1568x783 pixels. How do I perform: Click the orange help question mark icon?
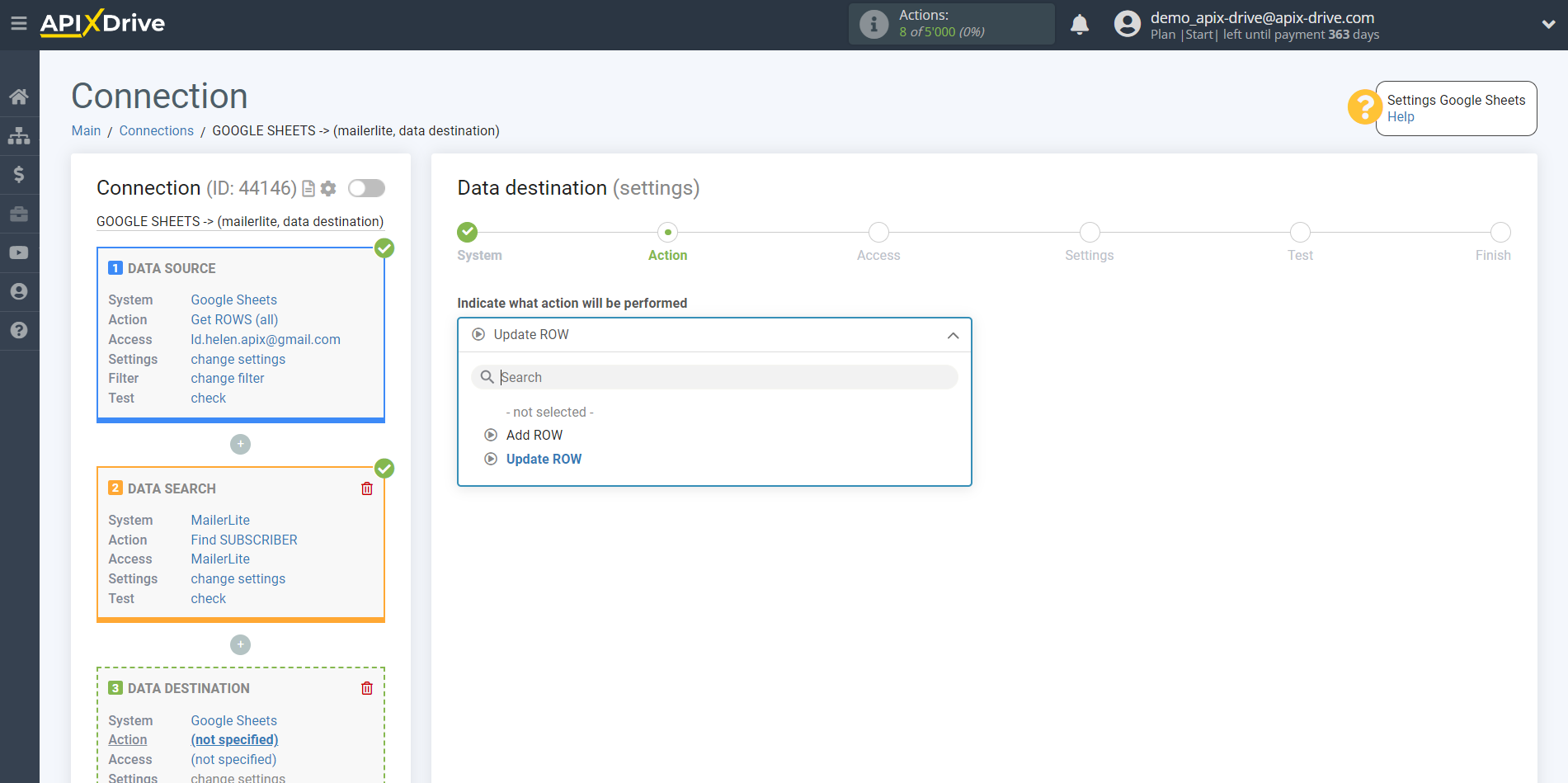coord(1364,107)
